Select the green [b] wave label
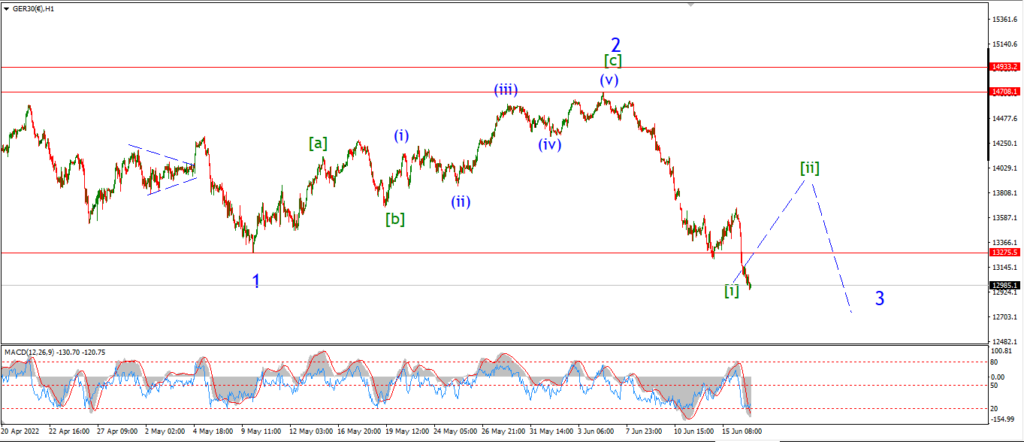Image resolution: width=1024 pixels, height=442 pixels. coord(394,219)
